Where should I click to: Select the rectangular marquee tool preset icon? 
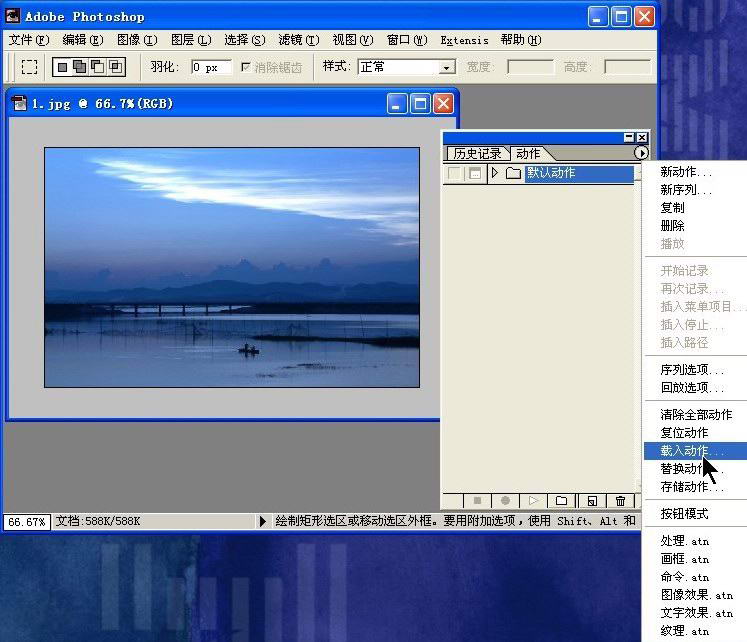(x=30, y=67)
